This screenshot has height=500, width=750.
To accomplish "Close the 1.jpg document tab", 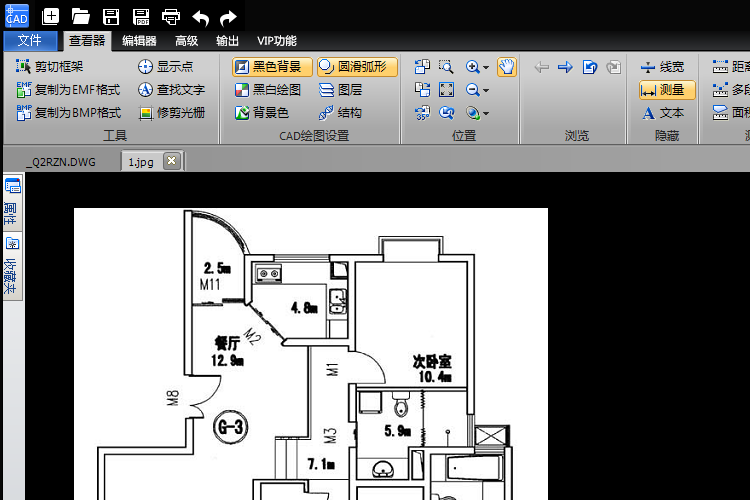I will click(171, 161).
